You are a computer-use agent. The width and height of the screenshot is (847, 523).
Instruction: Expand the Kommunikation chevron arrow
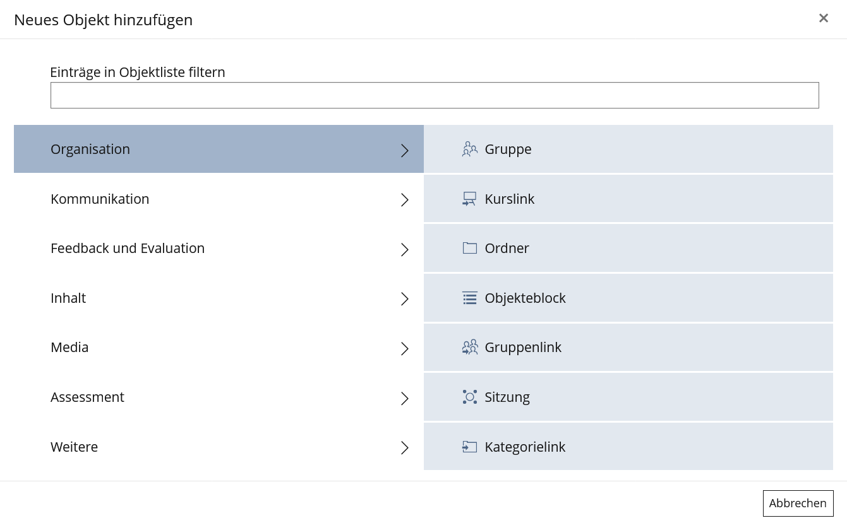pyautogui.click(x=404, y=200)
